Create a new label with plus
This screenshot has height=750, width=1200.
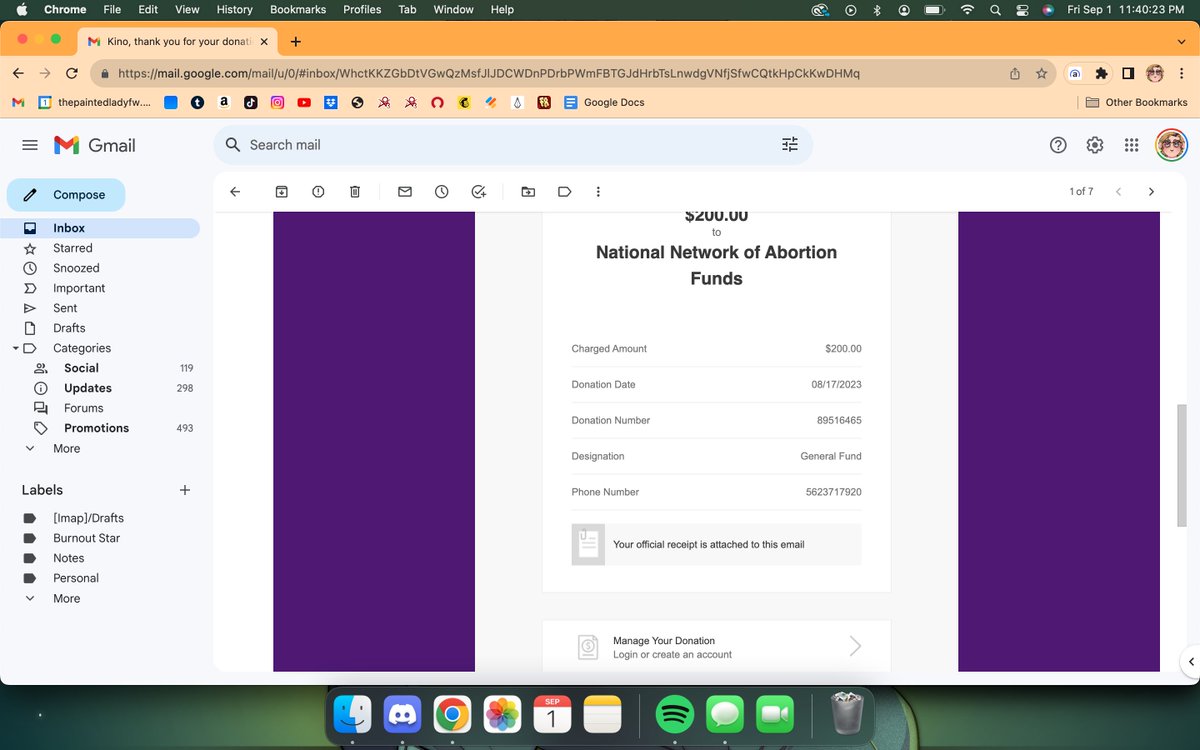[x=184, y=490]
